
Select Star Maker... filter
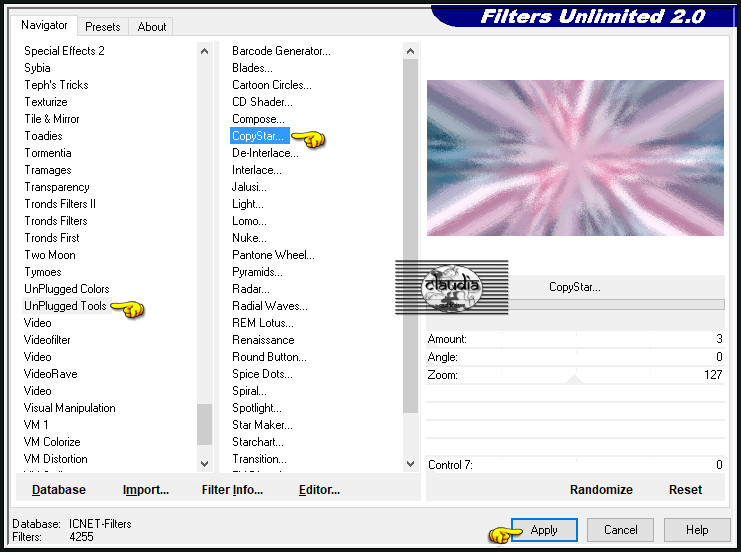pyautogui.click(x=262, y=425)
